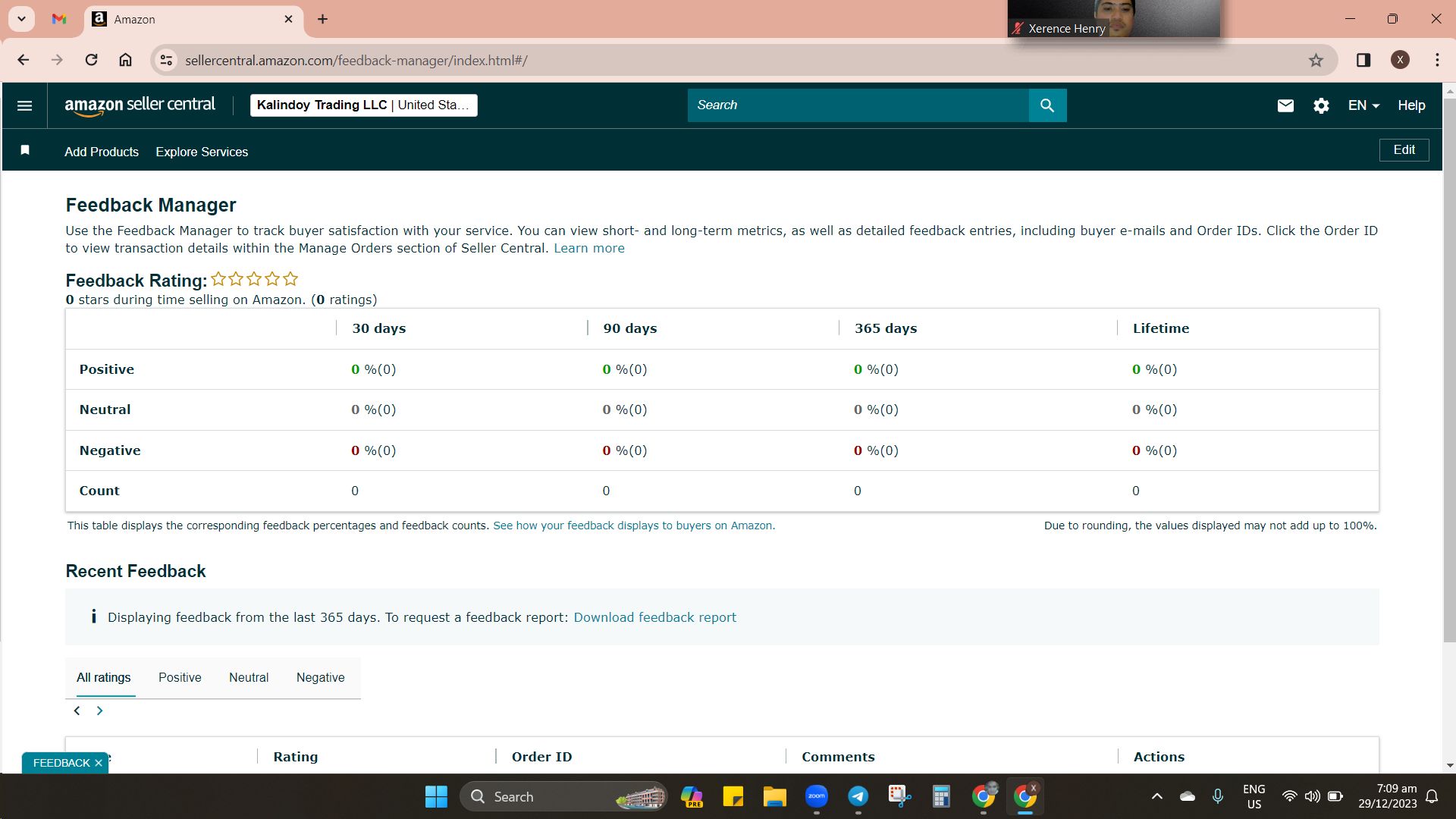Viewport: 1456px width, 819px height.
Task: Click the magnifier search button
Action: coord(1047,105)
